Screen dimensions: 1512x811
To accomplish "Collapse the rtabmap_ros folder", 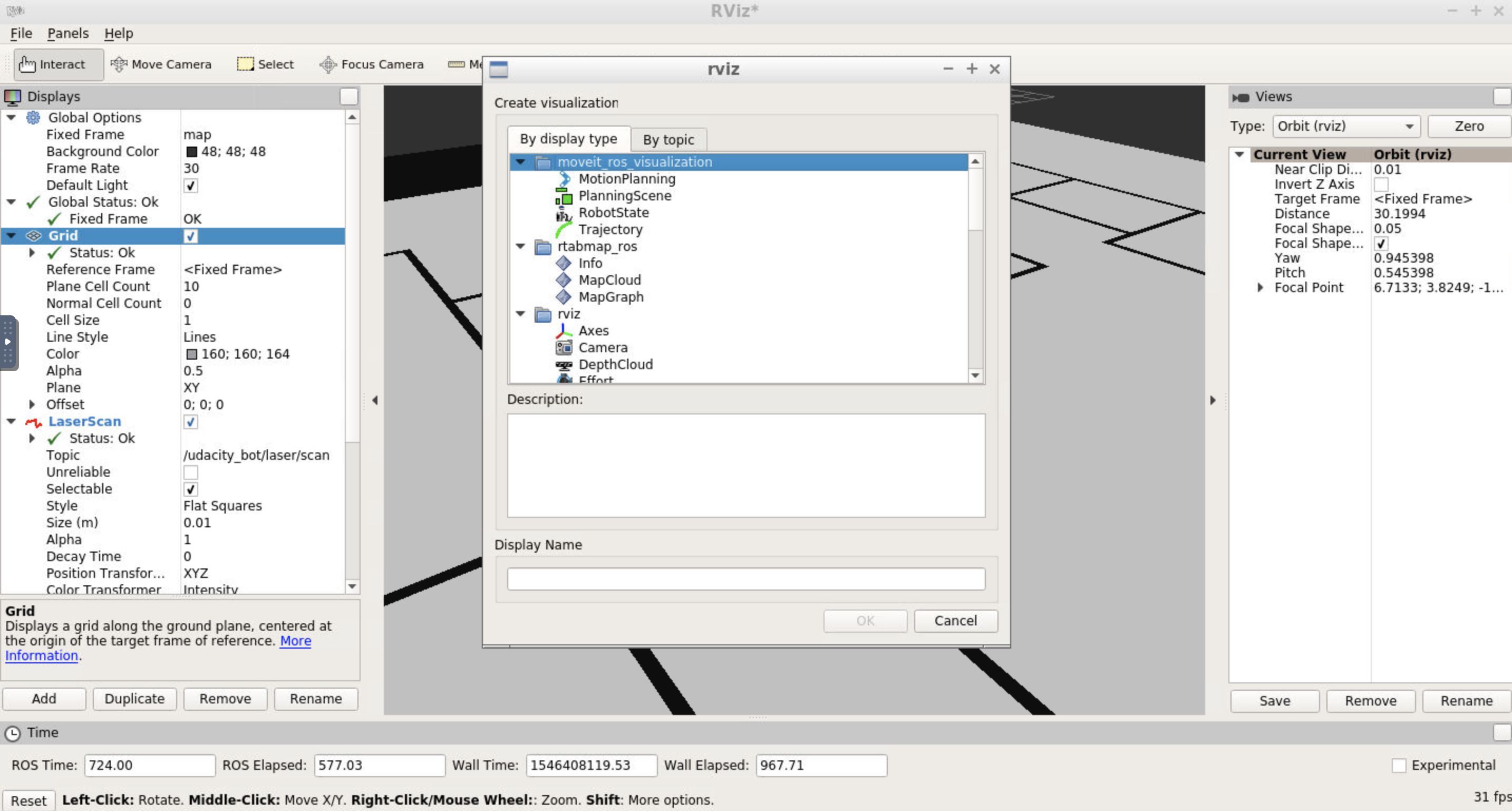I will click(x=520, y=247).
